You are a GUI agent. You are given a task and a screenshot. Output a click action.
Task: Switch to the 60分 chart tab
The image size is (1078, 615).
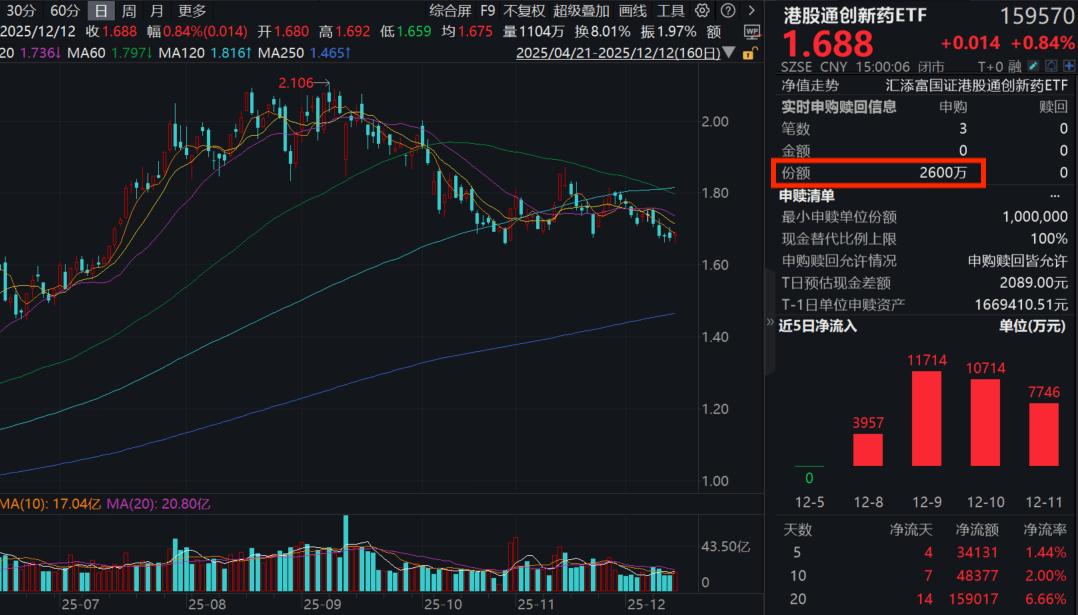tap(65, 11)
